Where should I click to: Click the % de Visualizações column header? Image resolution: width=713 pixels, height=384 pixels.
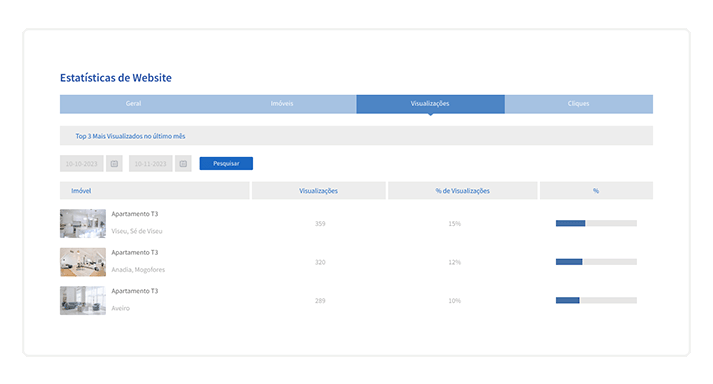pos(462,191)
